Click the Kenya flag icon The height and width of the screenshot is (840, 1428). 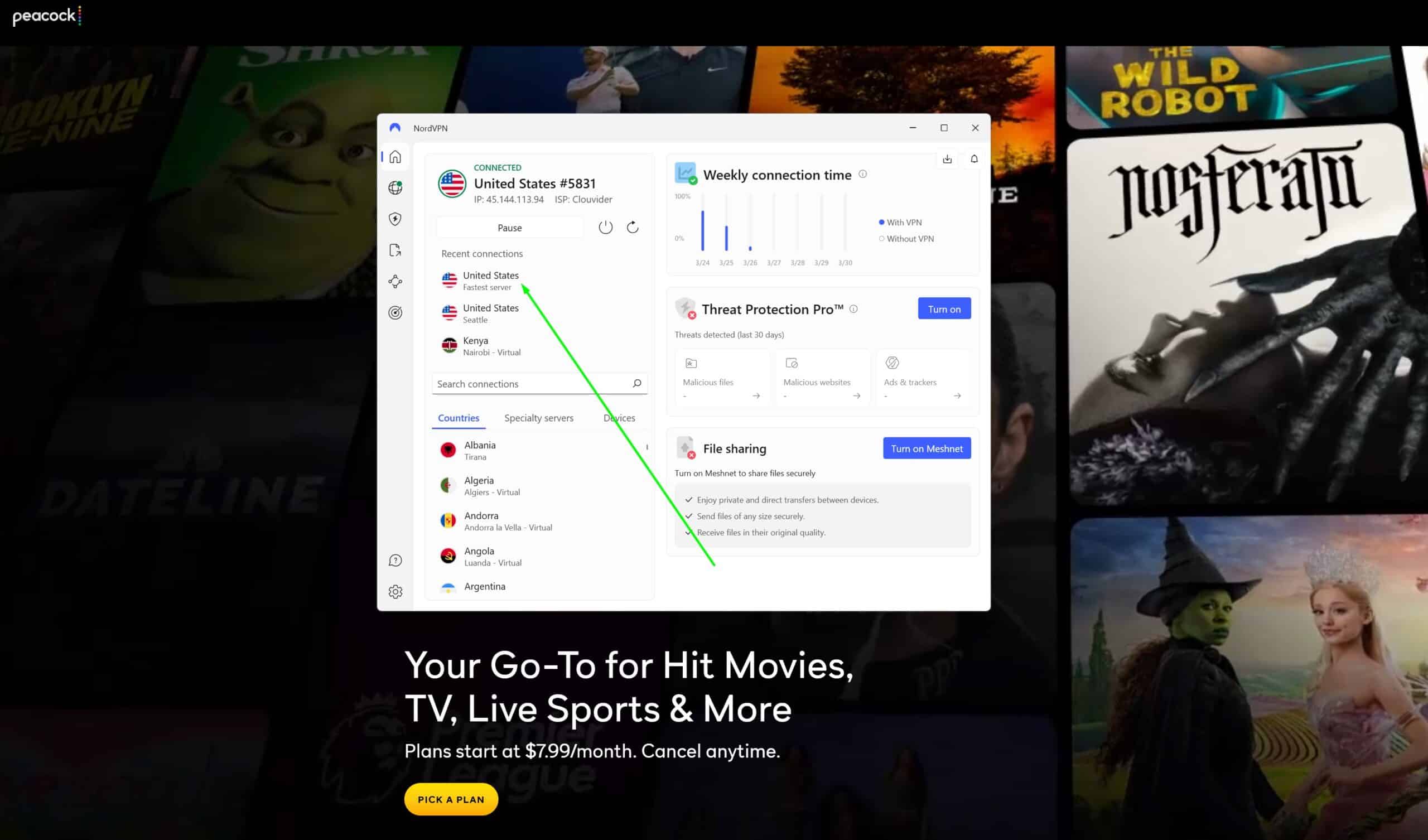pyautogui.click(x=450, y=345)
